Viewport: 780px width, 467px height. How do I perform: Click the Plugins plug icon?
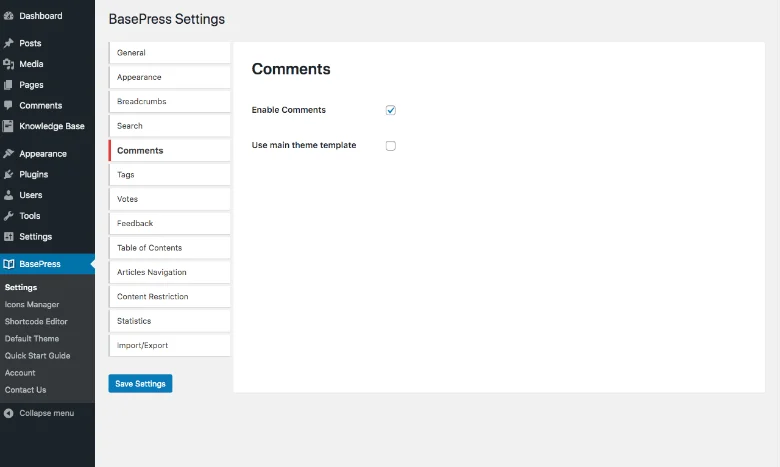pos(8,175)
